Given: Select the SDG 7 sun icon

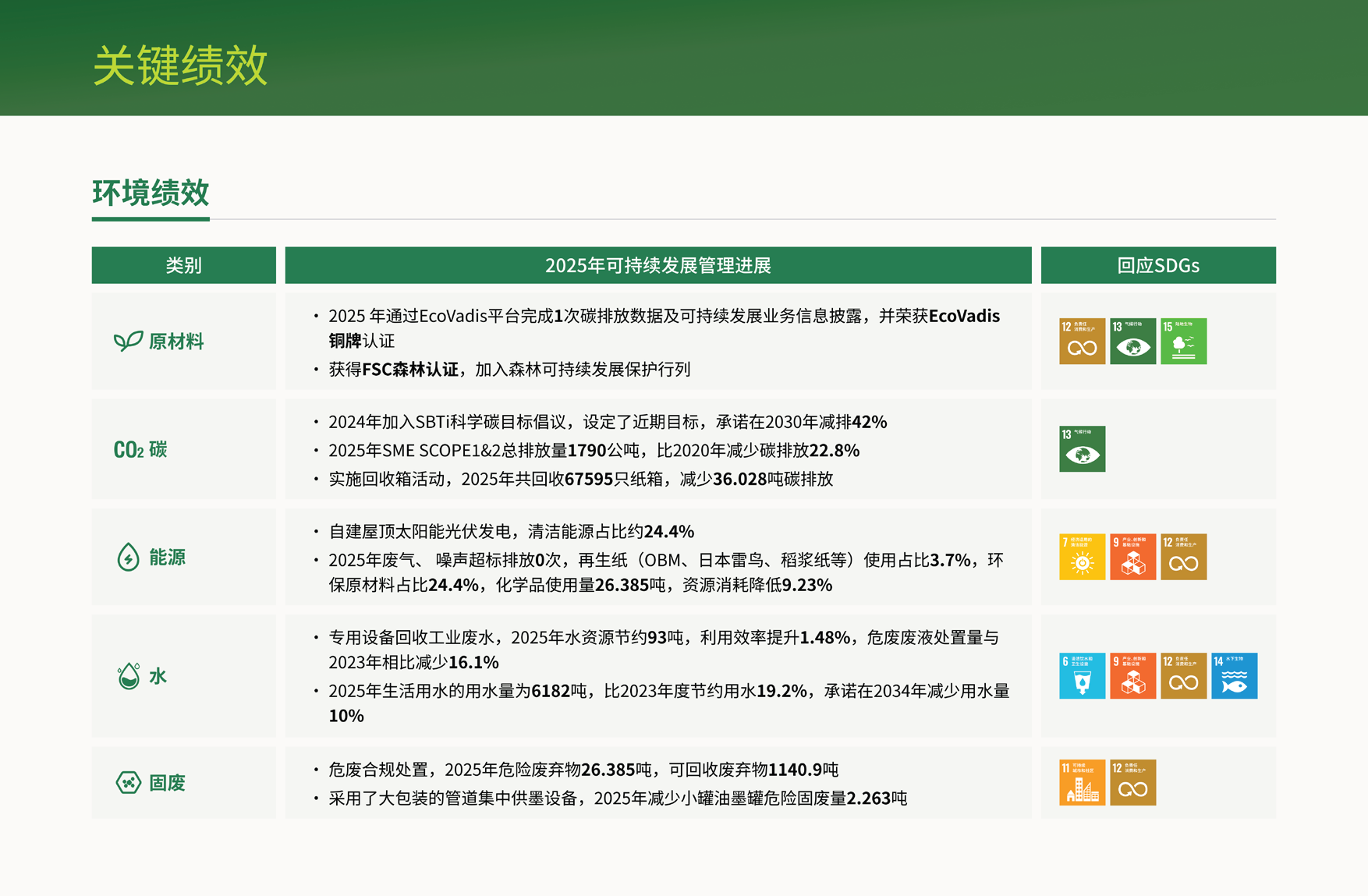Looking at the screenshot, I should [x=1082, y=557].
